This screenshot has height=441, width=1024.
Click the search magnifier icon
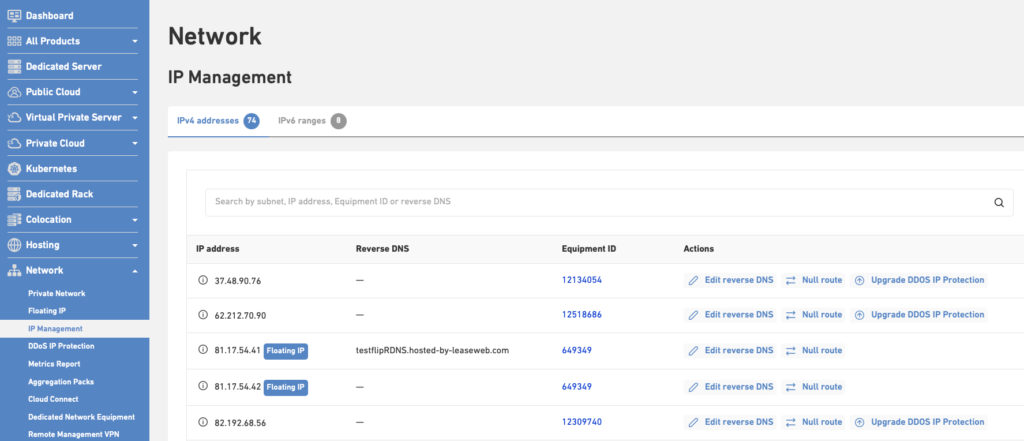point(997,202)
